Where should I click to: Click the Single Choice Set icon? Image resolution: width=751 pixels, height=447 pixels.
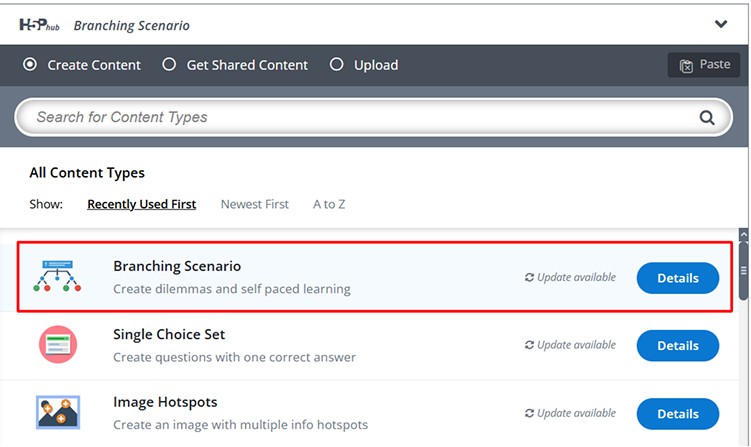coord(58,344)
